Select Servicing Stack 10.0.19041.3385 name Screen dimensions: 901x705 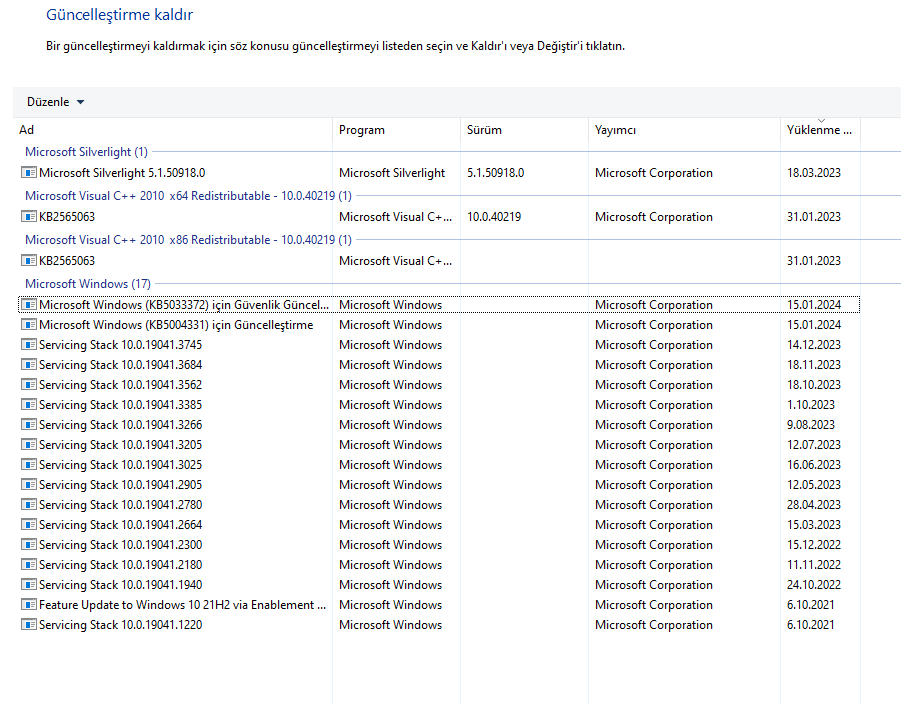121,404
